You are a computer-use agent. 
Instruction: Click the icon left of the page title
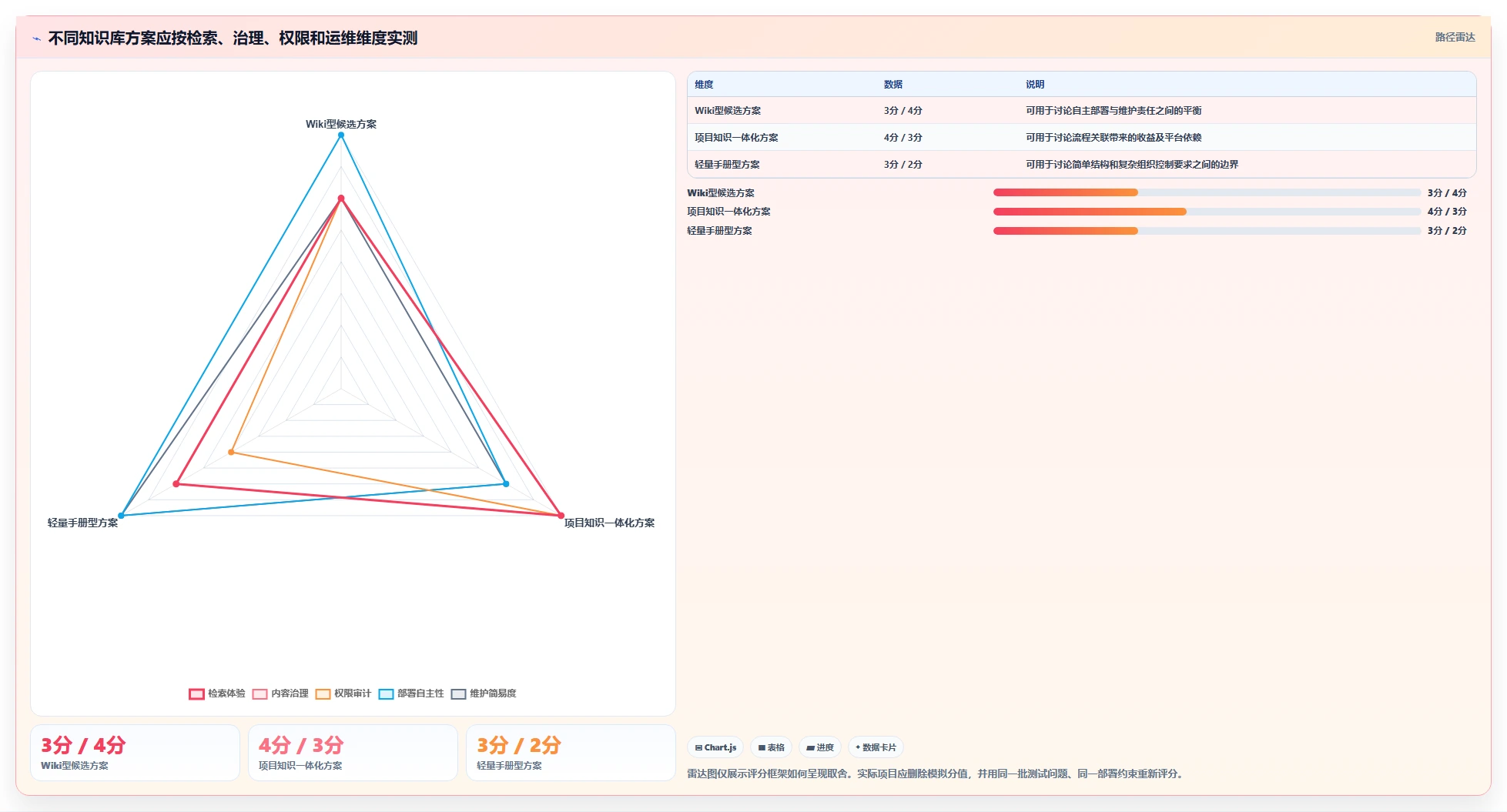(x=36, y=38)
